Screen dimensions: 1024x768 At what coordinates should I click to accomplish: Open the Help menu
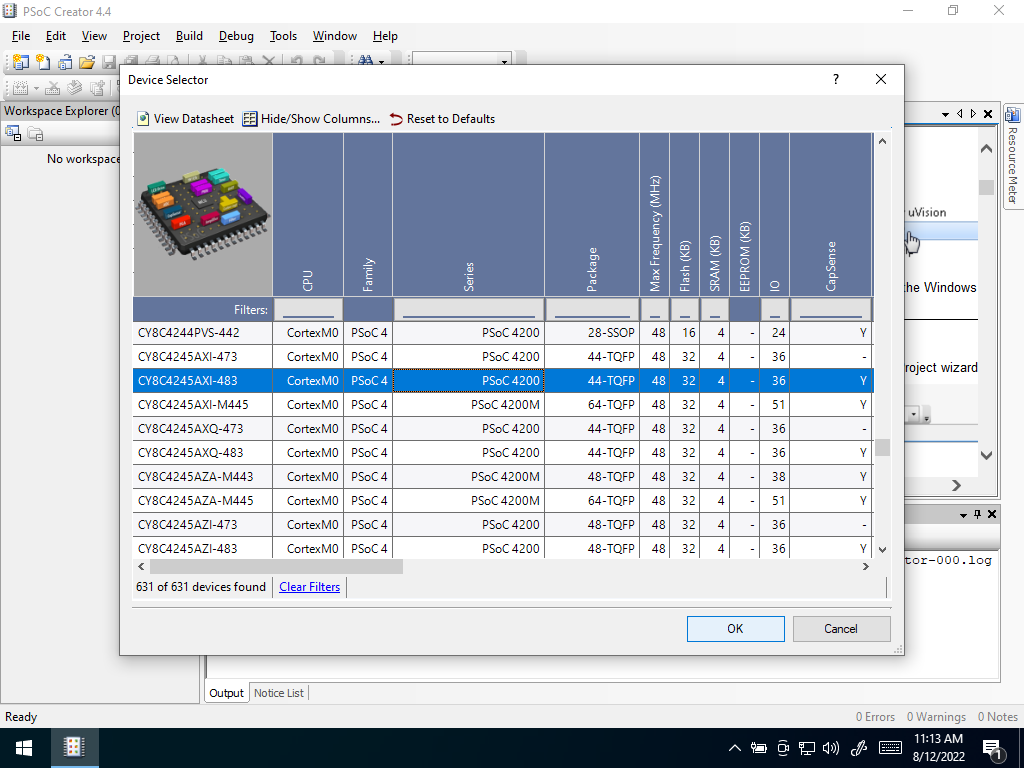coord(385,36)
